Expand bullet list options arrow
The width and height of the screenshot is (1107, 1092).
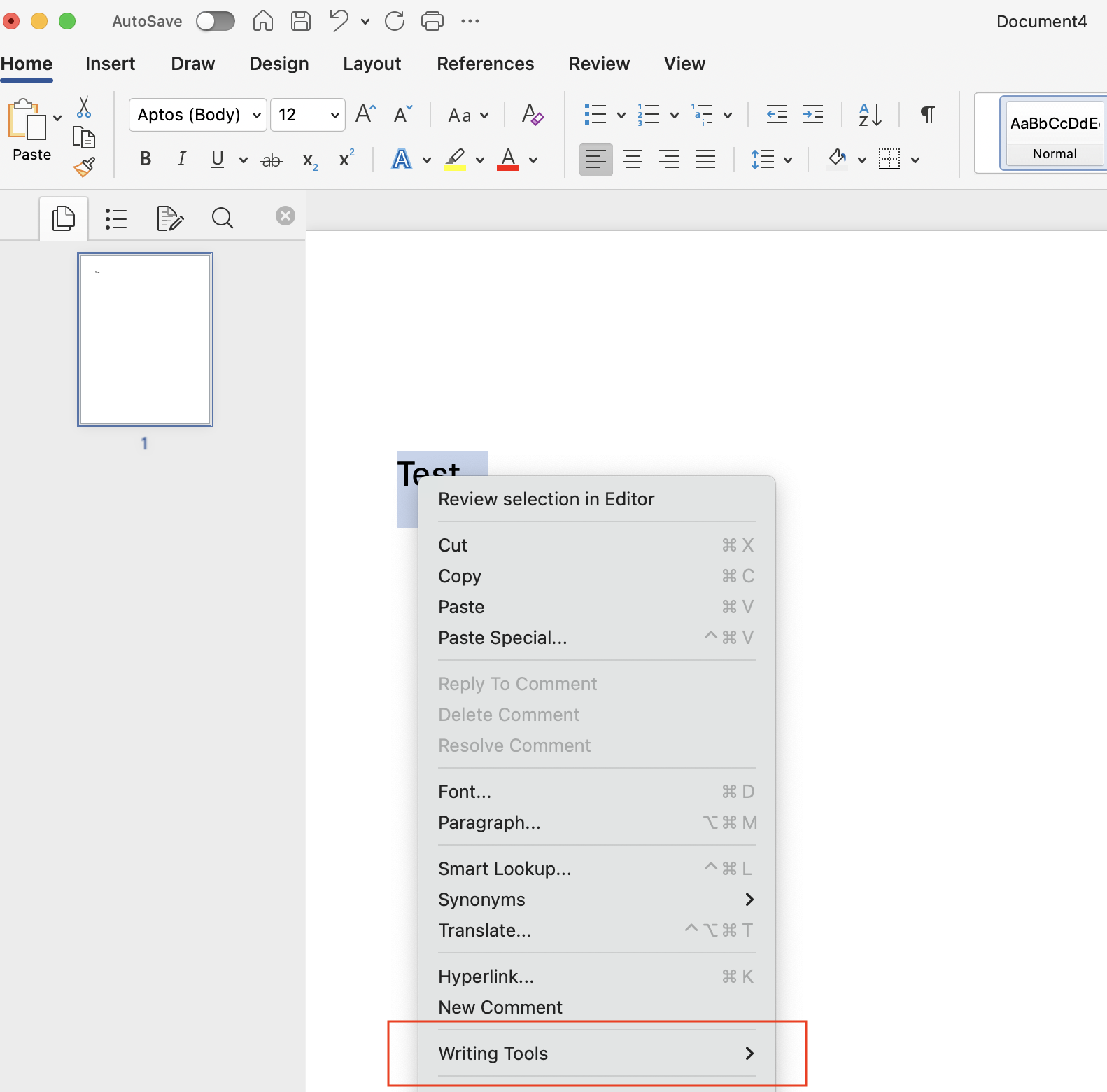pos(621,115)
